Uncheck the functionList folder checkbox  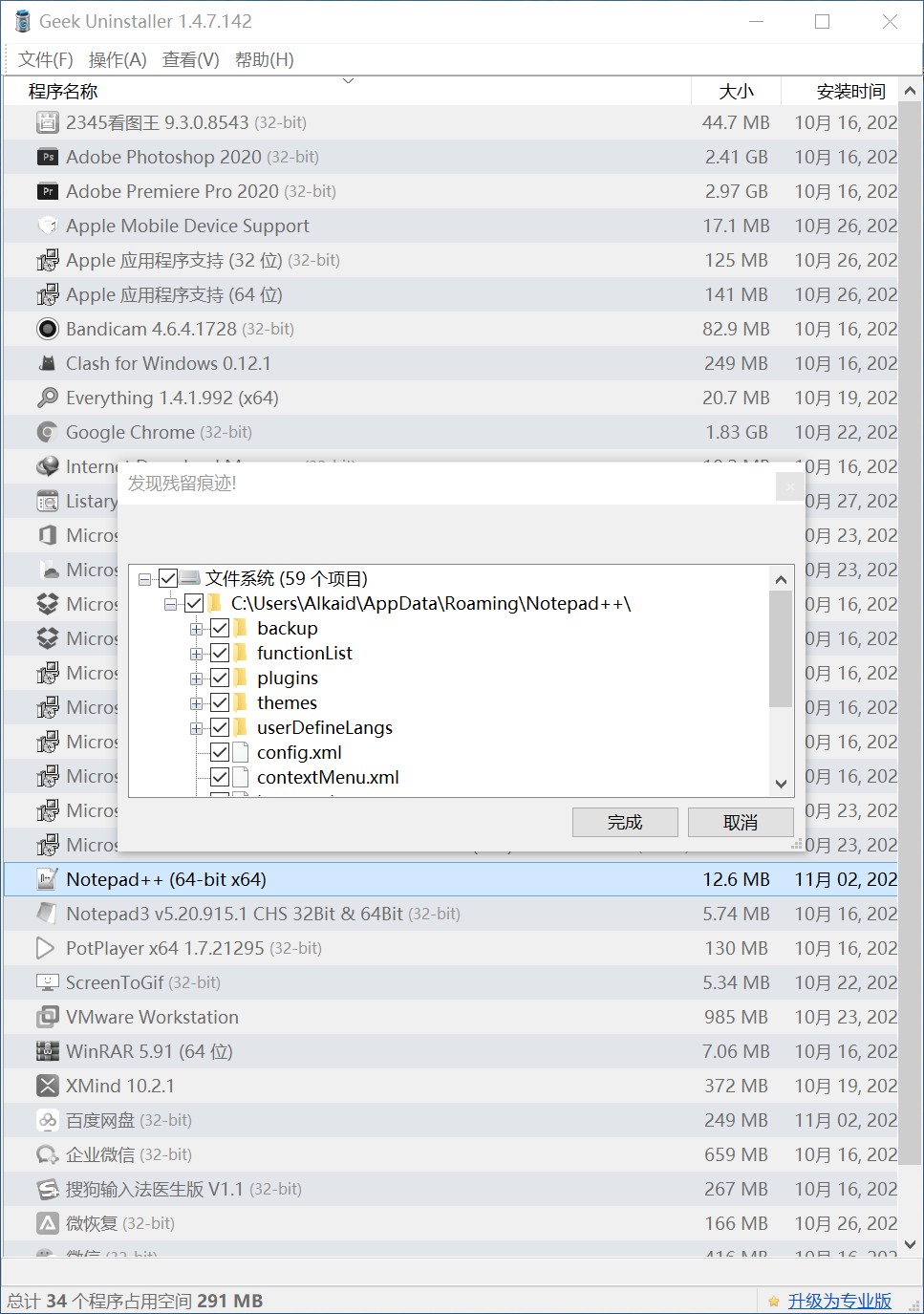220,653
